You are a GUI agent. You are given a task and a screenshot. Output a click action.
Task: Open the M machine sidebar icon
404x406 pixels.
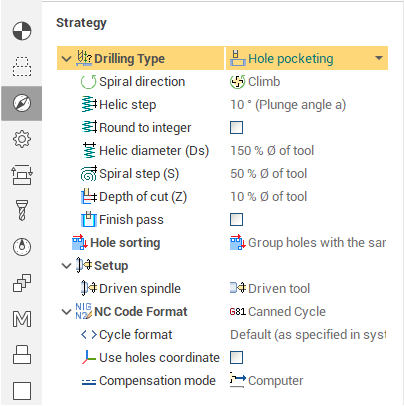[x=22, y=319]
